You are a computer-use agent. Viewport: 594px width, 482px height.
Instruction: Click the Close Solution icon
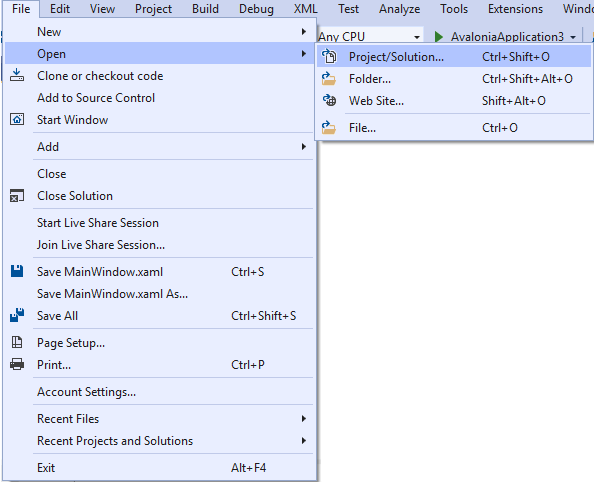point(17,196)
